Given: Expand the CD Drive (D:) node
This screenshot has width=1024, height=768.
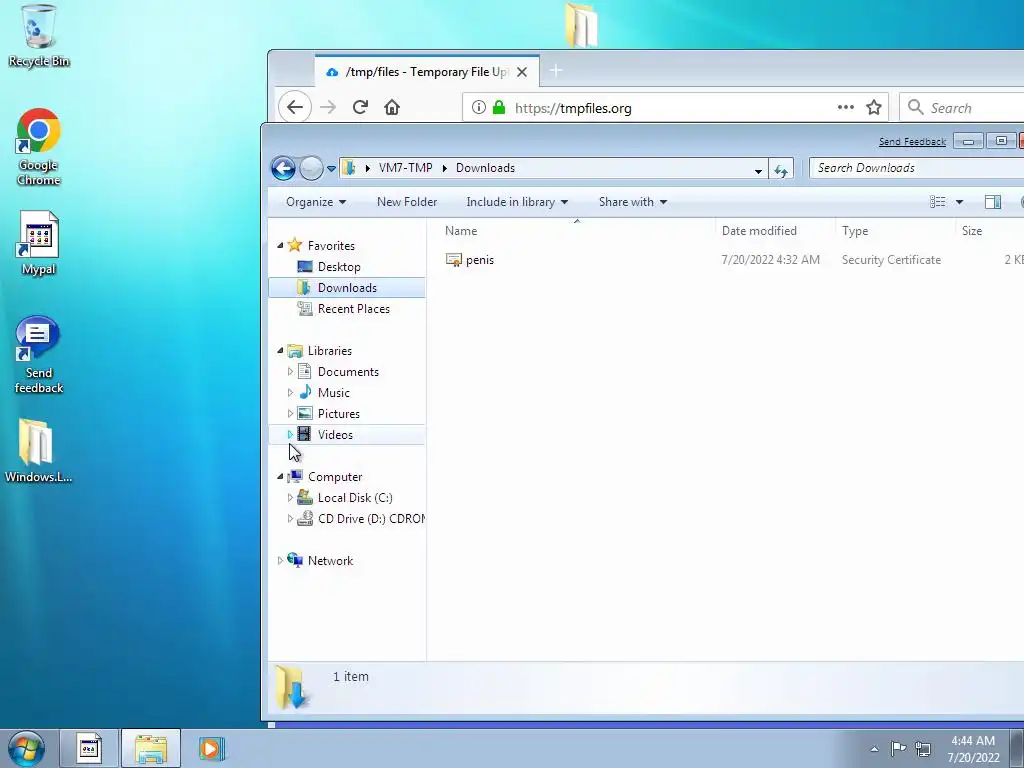Looking at the screenshot, I should 291,519.
